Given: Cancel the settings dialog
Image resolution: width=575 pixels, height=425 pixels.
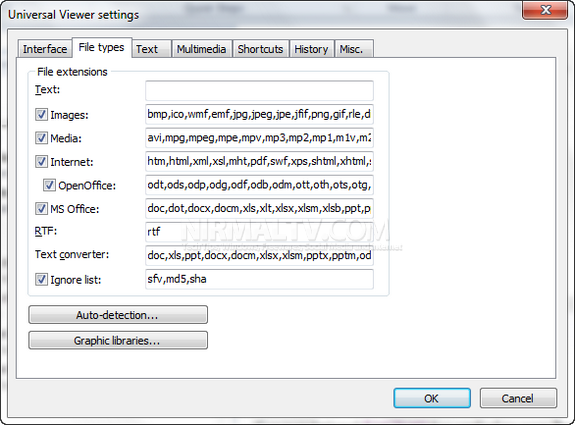Looking at the screenshot, I should [x=518, y=398].
